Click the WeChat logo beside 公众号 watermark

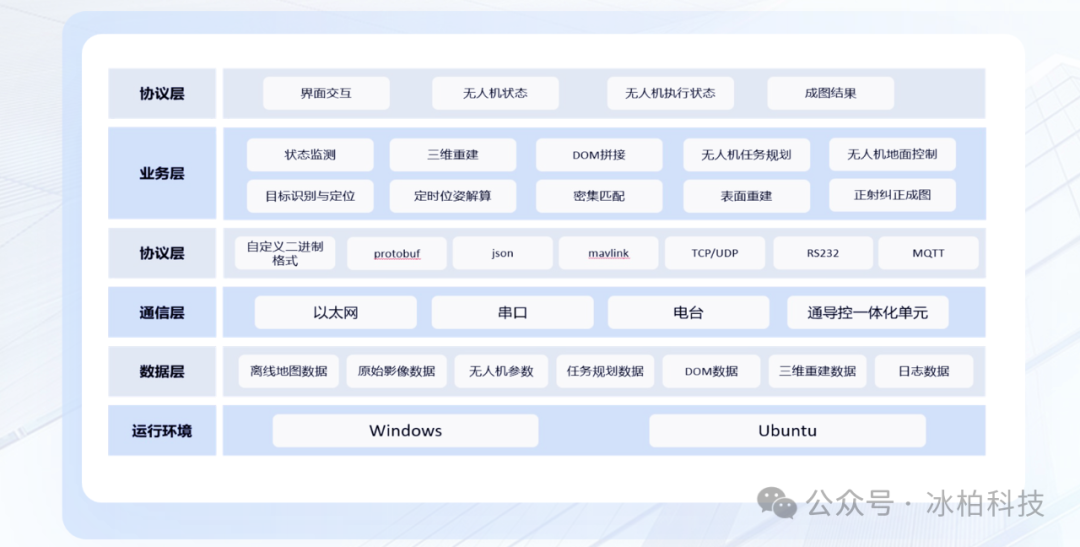777,502
